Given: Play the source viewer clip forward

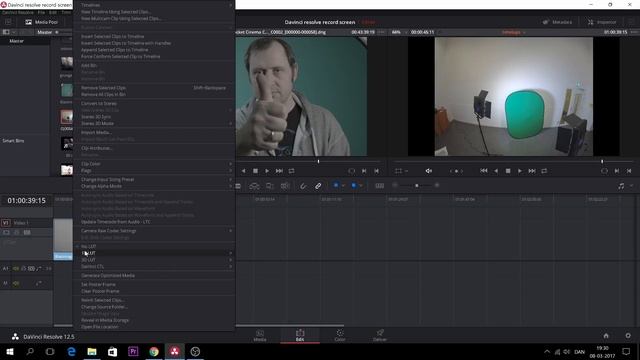Looking at the screenshot, I should (267, 171).
